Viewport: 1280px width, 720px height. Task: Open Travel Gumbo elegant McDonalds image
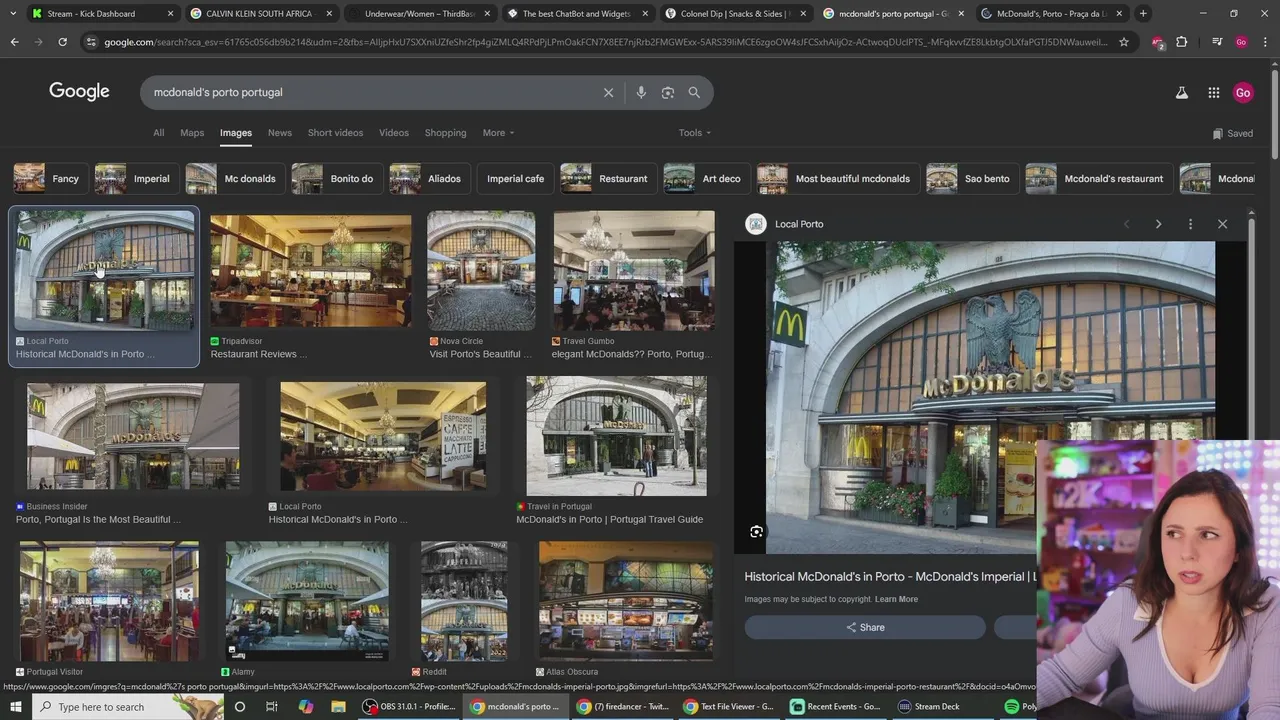(x=634, y=270)
